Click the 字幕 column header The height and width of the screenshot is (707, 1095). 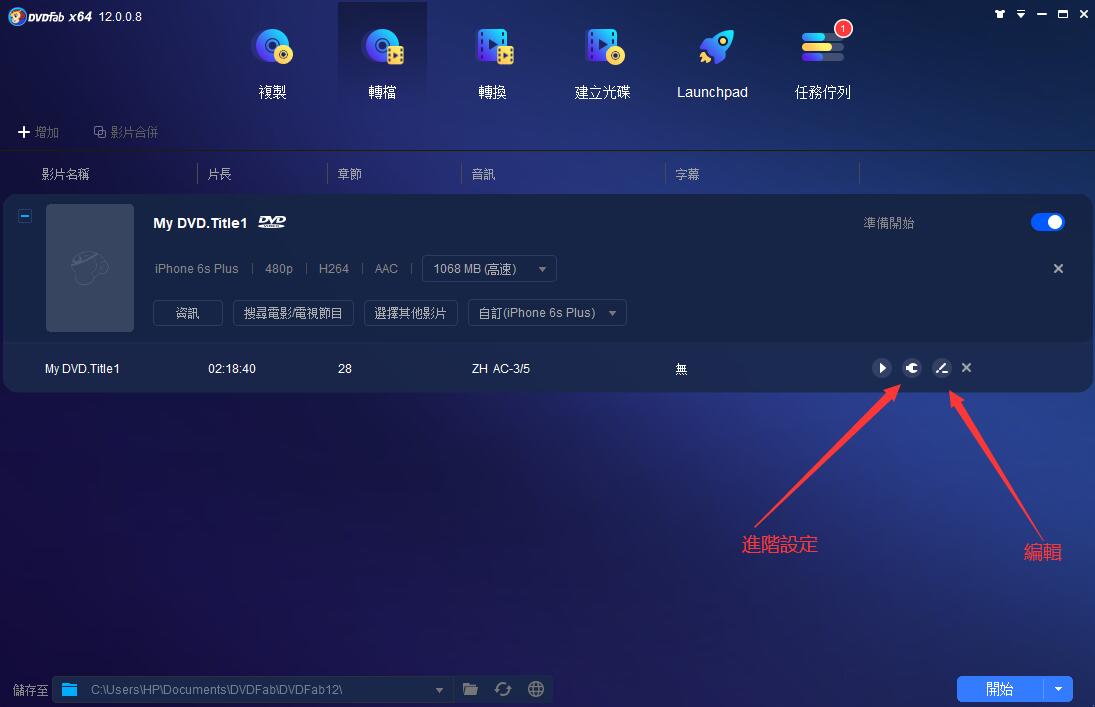coord(687,174)
